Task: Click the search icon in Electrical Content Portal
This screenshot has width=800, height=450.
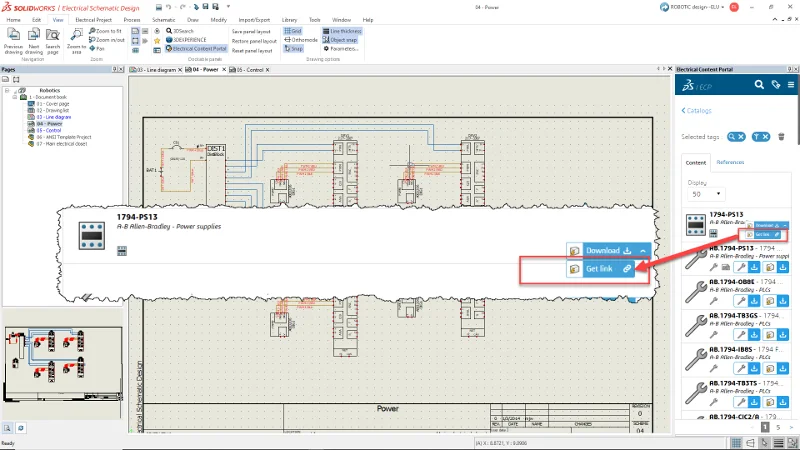Action: click(760, 86)
